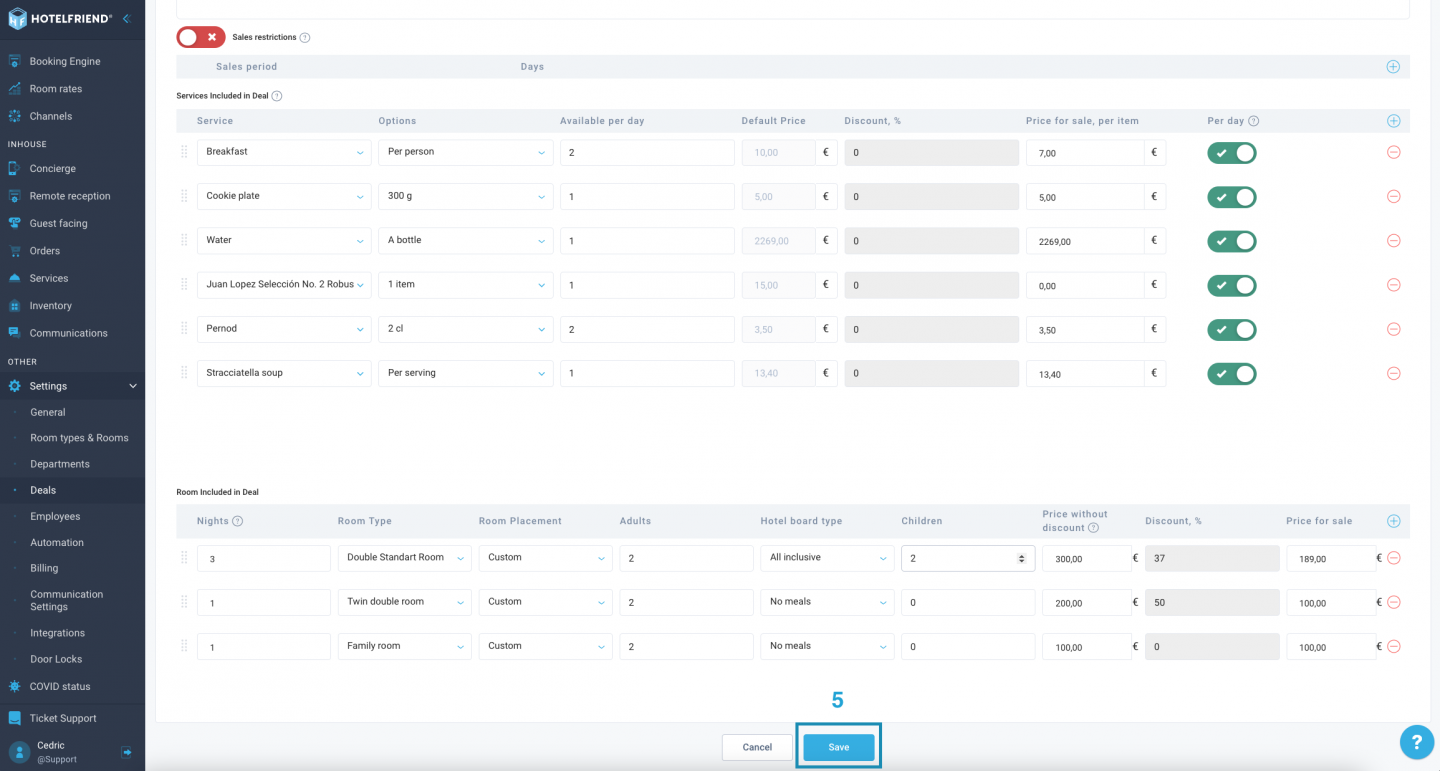Add a new sales period
Viewport: 1440px width, 771px height.
pyautogui.click(x=1393, y=67)
